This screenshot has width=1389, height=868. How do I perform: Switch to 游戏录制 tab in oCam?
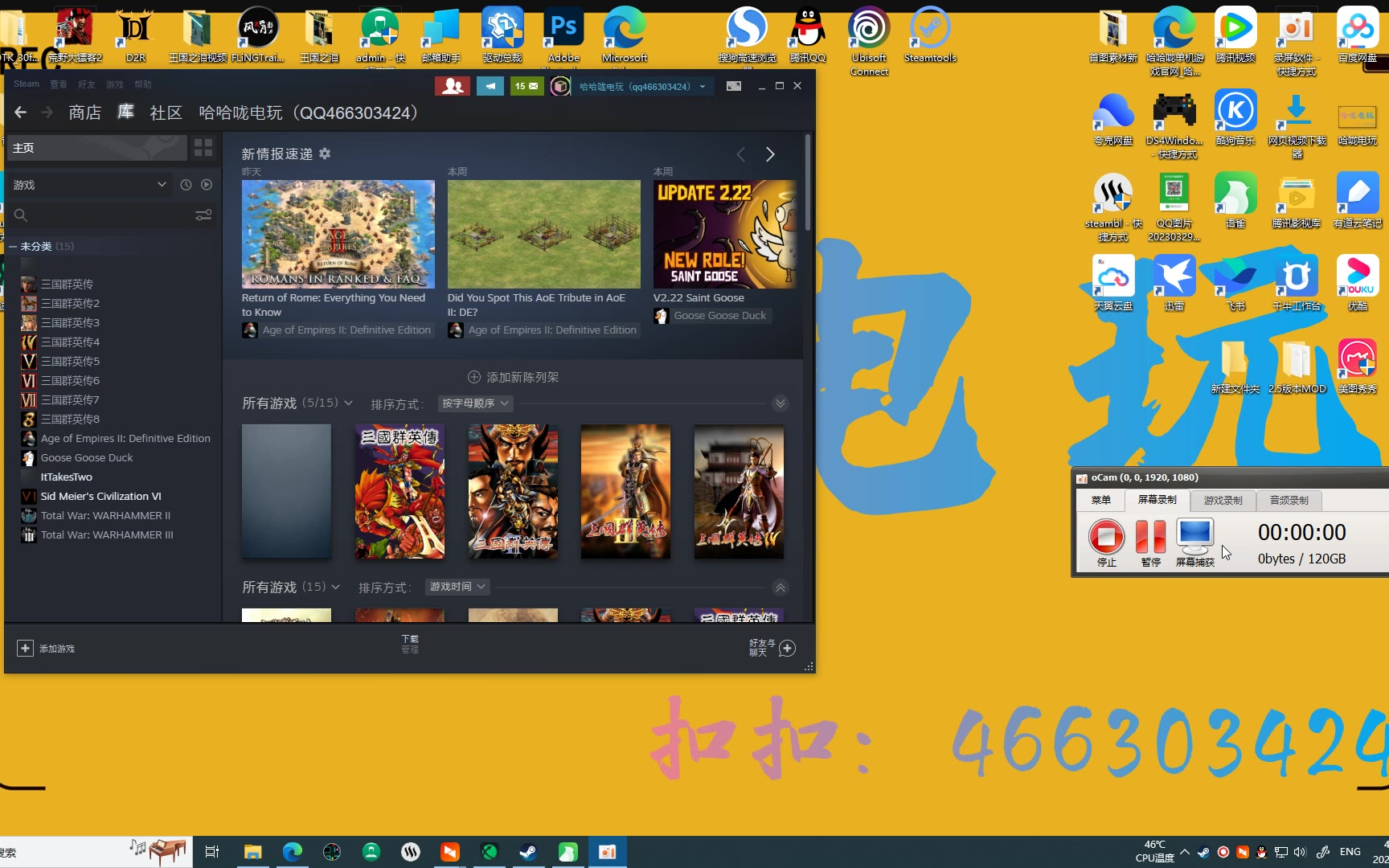coord(1223,500)
